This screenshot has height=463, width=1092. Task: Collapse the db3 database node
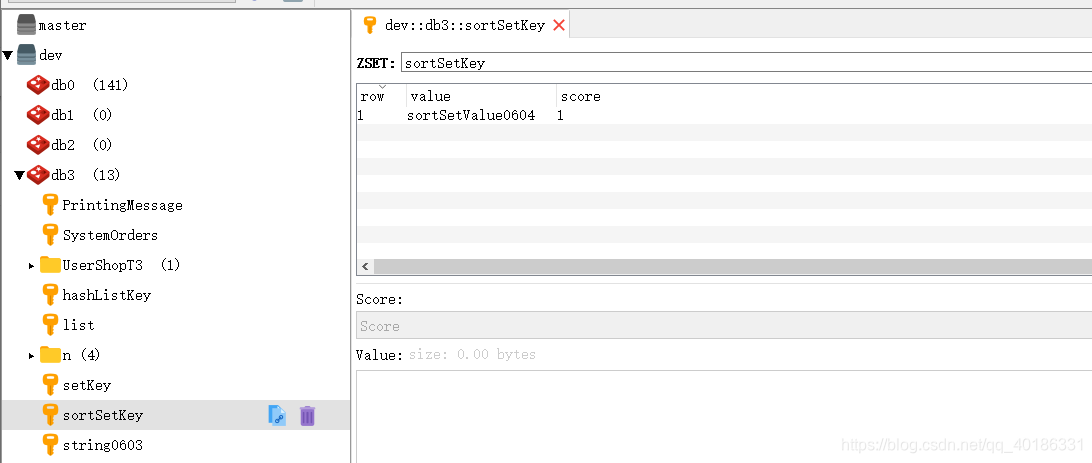pos(20,175)
